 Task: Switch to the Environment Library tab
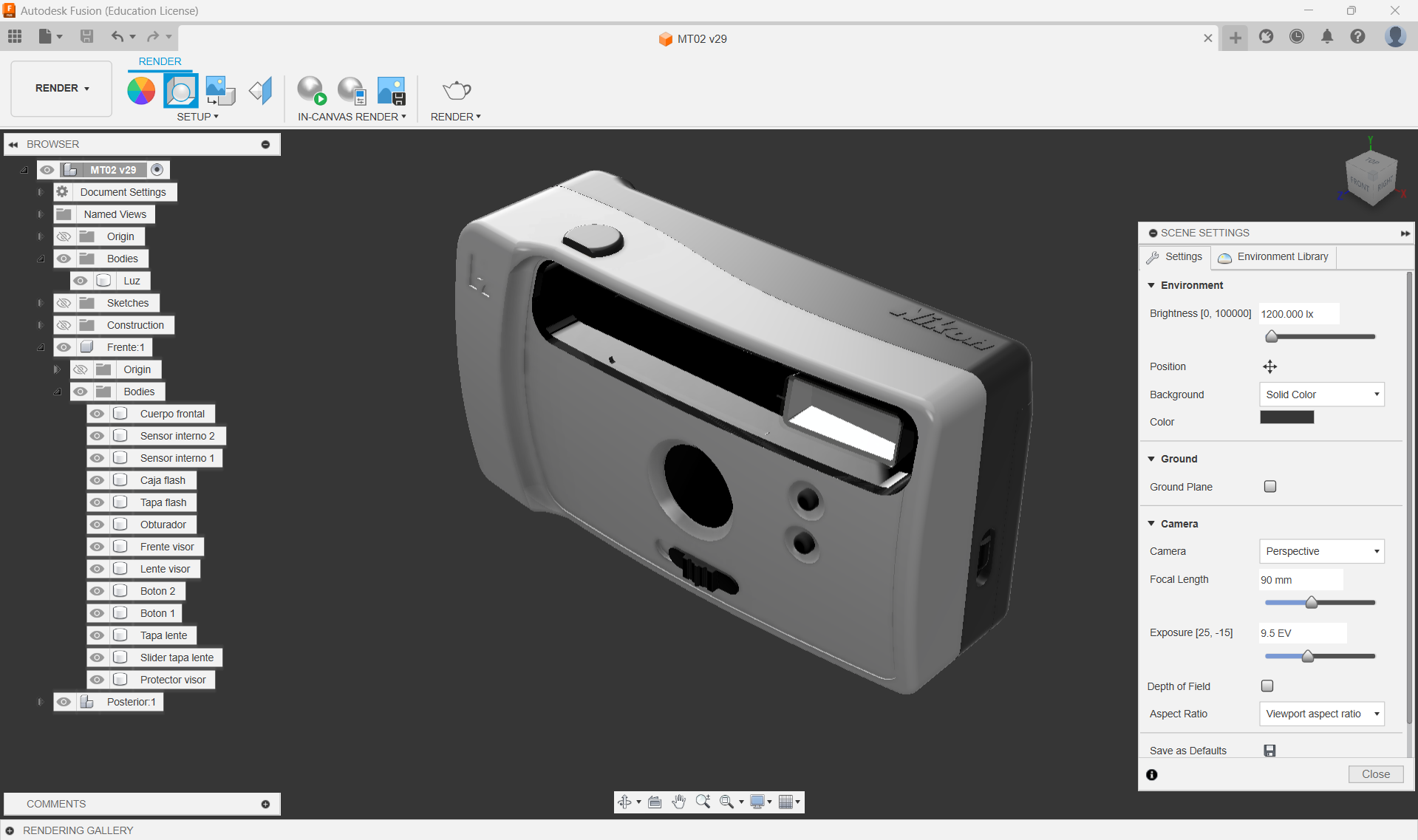click(1273, 257)
